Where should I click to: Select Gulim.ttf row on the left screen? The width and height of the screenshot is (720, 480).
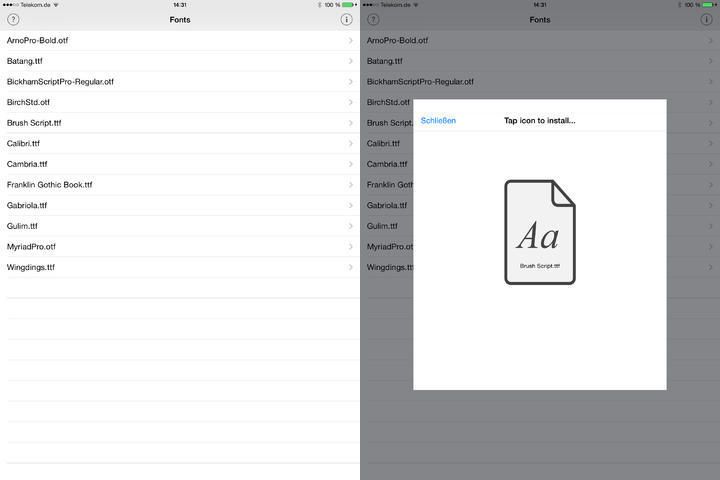click(x=22, y=226)
